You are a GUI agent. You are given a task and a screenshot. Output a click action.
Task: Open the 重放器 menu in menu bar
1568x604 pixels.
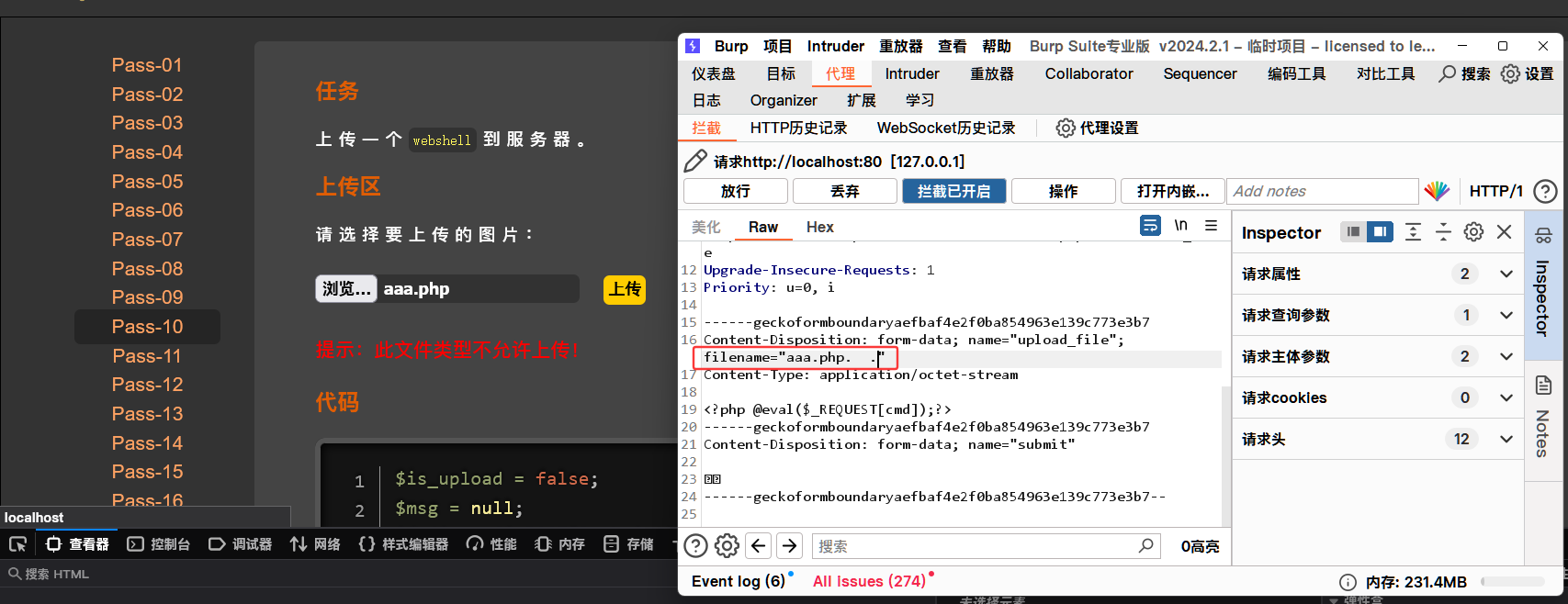pos(901,46)
